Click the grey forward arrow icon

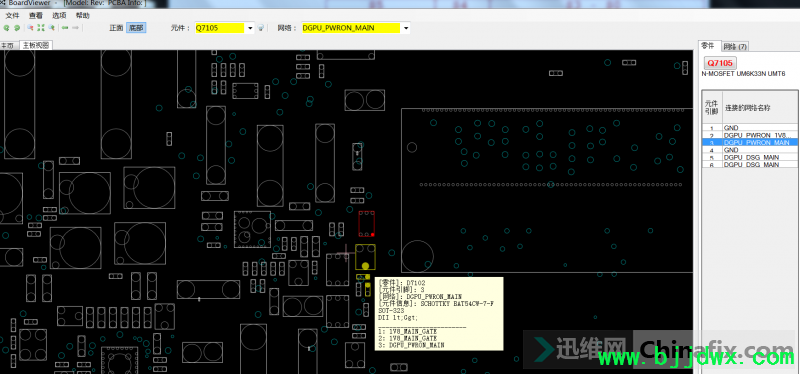click(x=75, y=28)
